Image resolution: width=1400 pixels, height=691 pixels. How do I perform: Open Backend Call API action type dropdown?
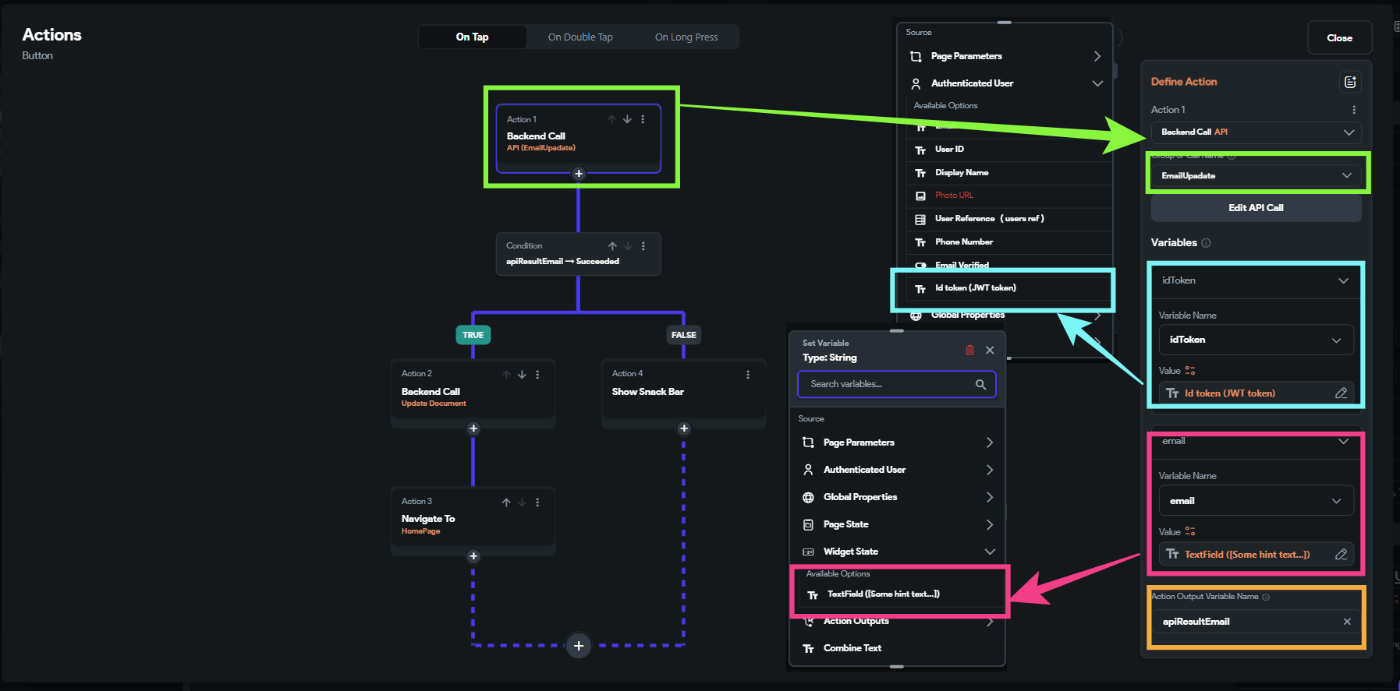[1256, 132]
